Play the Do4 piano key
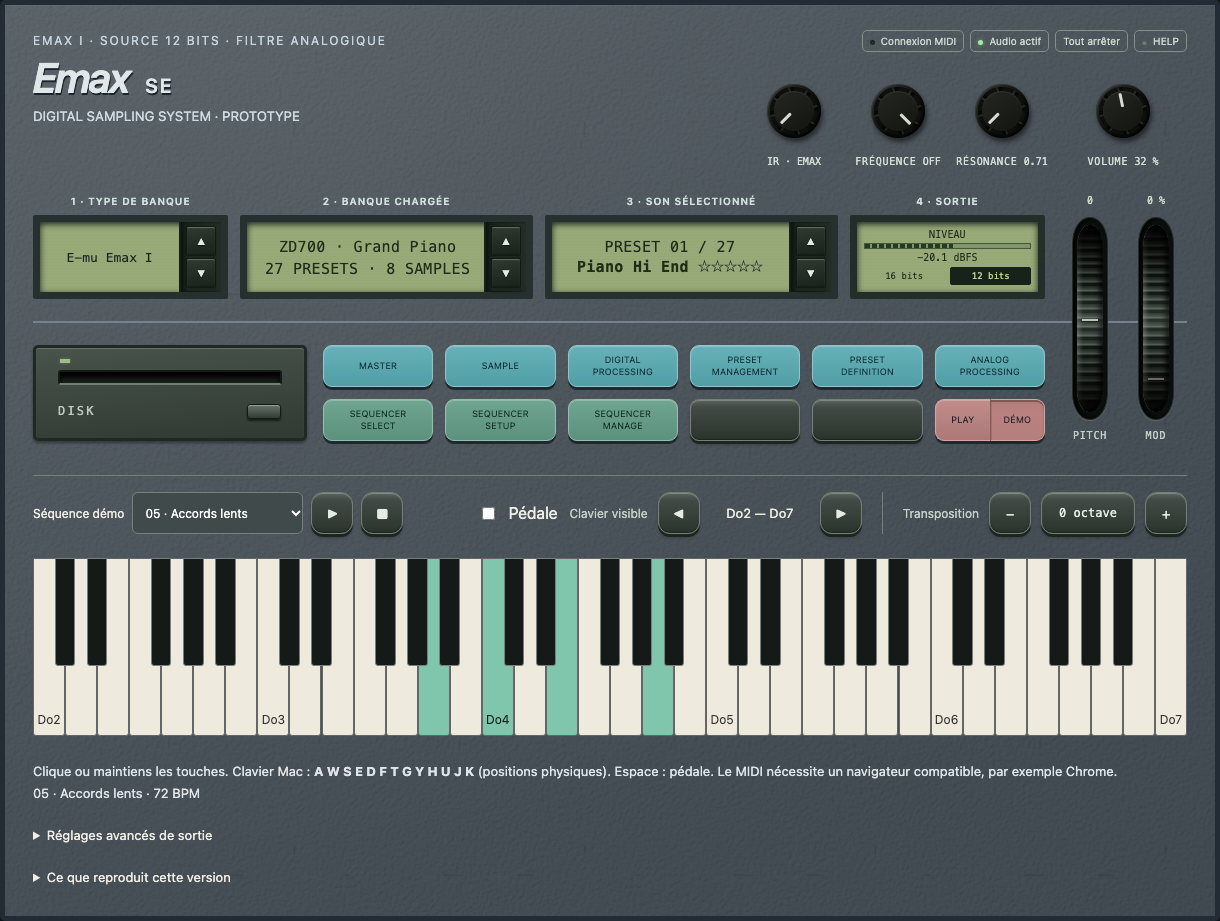 tap(498, 700)
